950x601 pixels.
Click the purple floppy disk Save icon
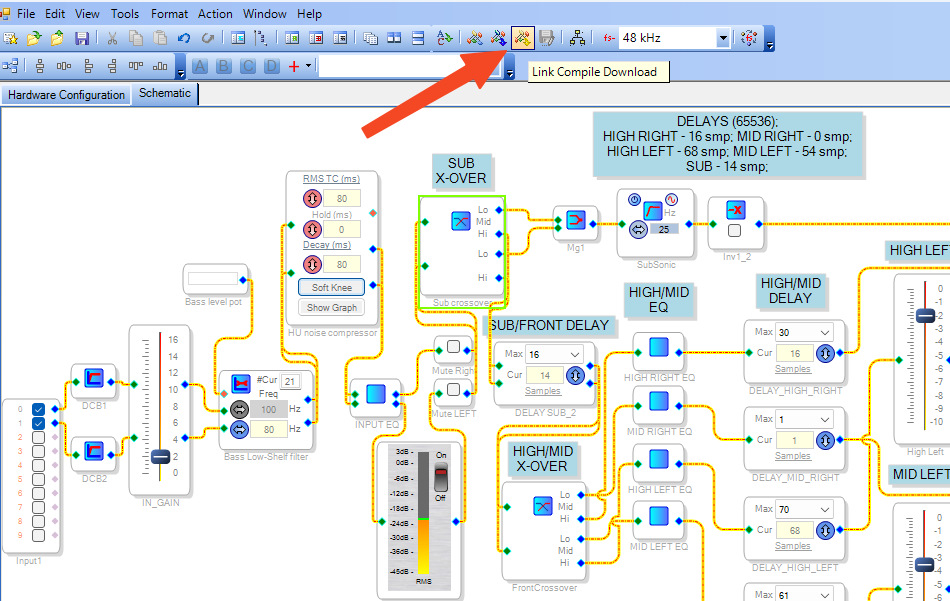click(82, 38)
